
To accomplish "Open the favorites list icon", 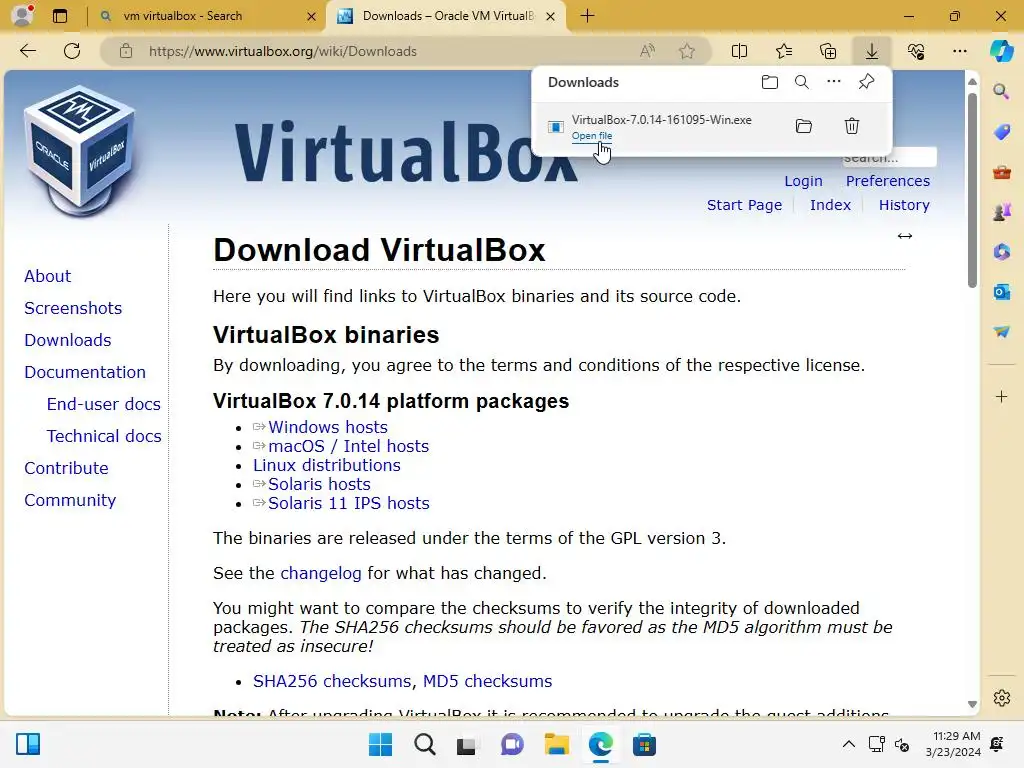I will 784,51.
